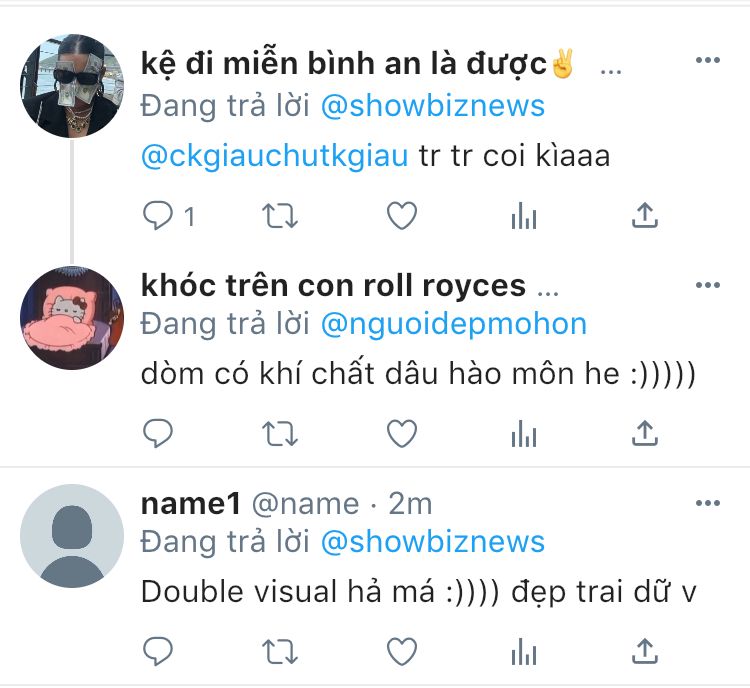Open the @nguoidepmohon mention link
This screenshot has width=750, height=688.
(x=453, y=324)
